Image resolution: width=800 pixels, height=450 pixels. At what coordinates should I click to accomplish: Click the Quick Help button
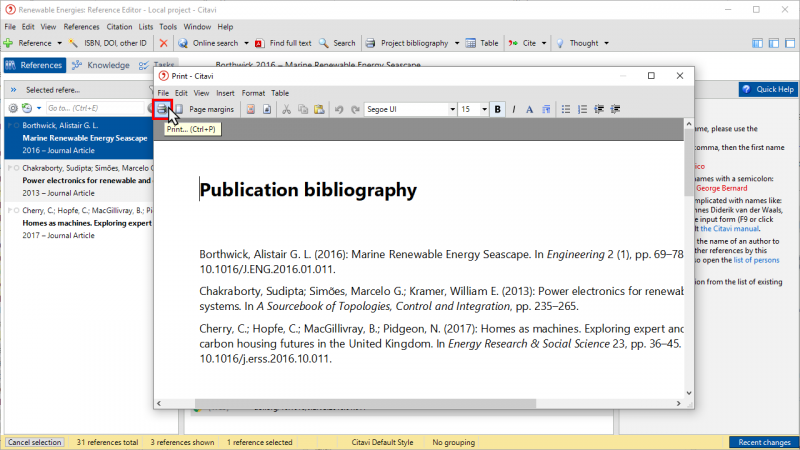(x=768, y=89)
